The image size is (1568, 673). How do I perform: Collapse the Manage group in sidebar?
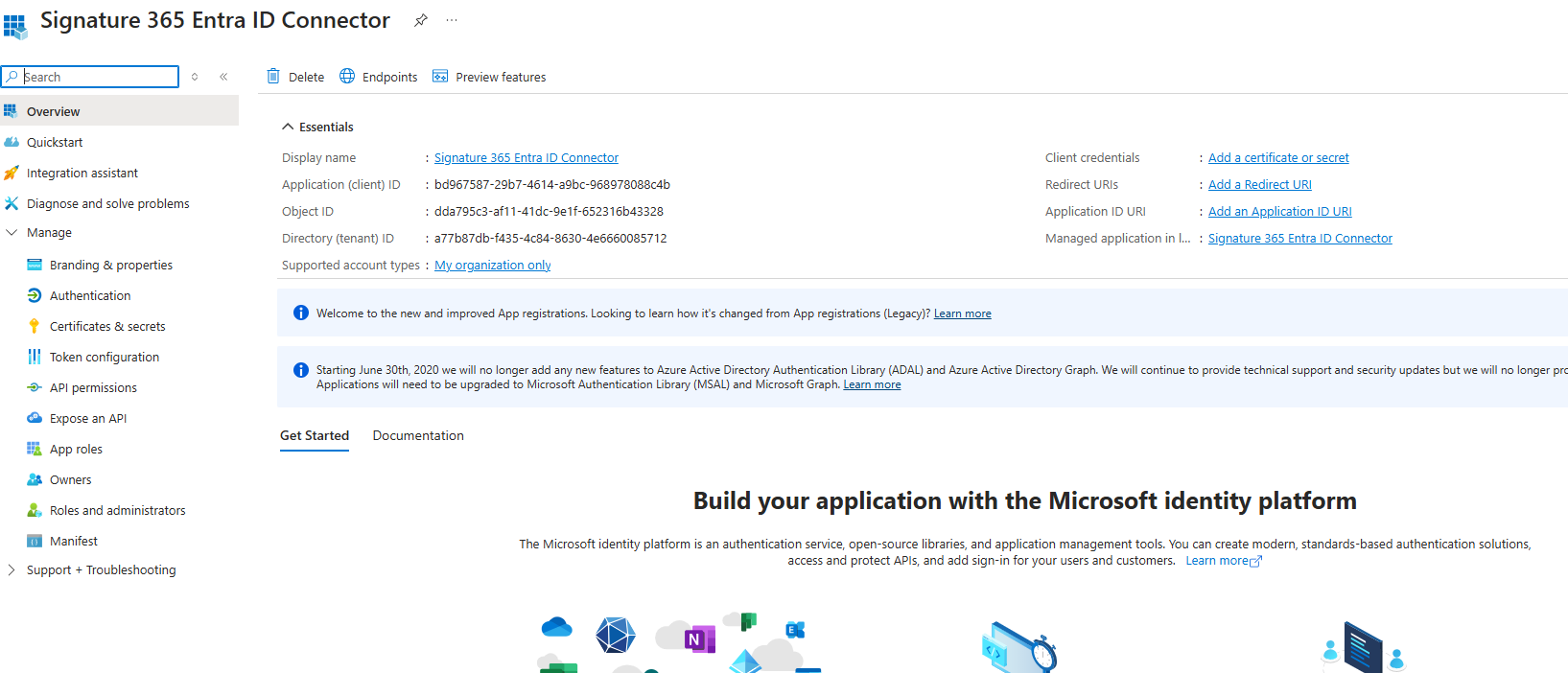click(12, 232)
